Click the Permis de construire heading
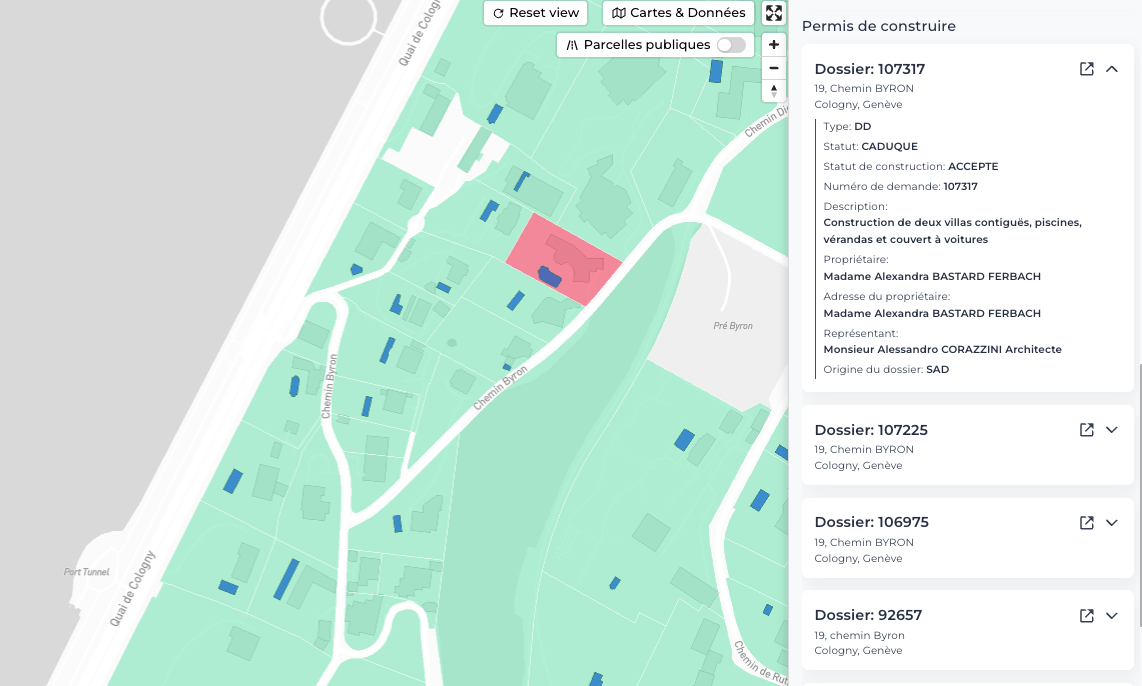This screenshot has width=1142, height=686. (x=878, y=26)
